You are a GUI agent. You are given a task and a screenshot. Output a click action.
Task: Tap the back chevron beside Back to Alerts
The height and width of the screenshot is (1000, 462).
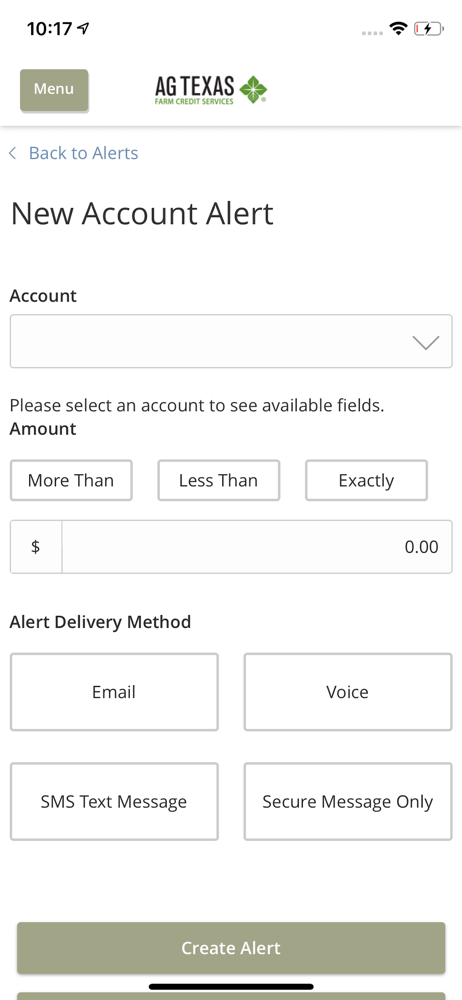pyautogui.click(x=13, y=153)
